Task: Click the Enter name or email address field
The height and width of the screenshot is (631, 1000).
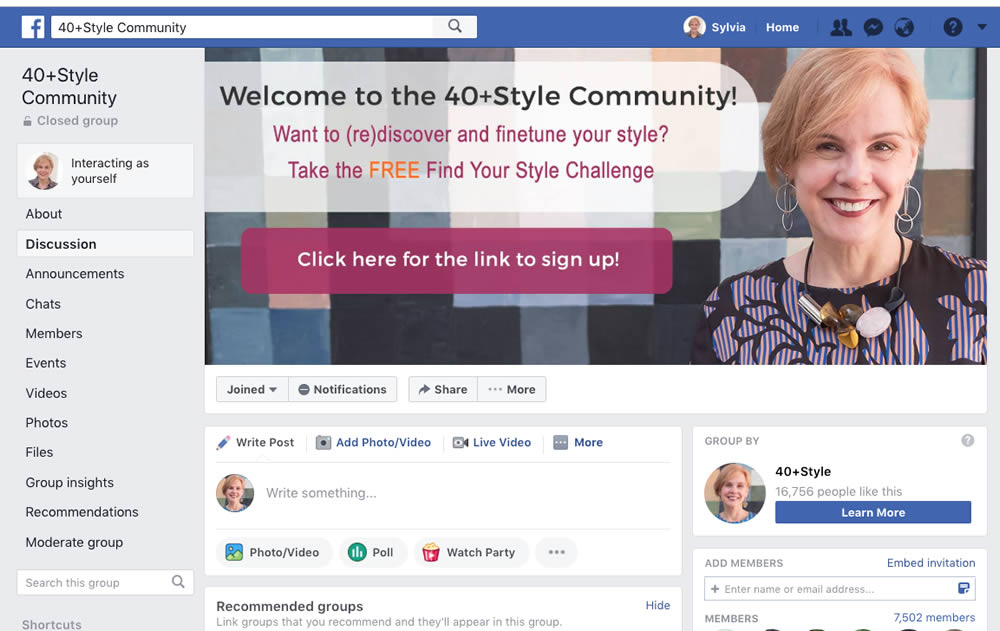Action: point(839,589)
